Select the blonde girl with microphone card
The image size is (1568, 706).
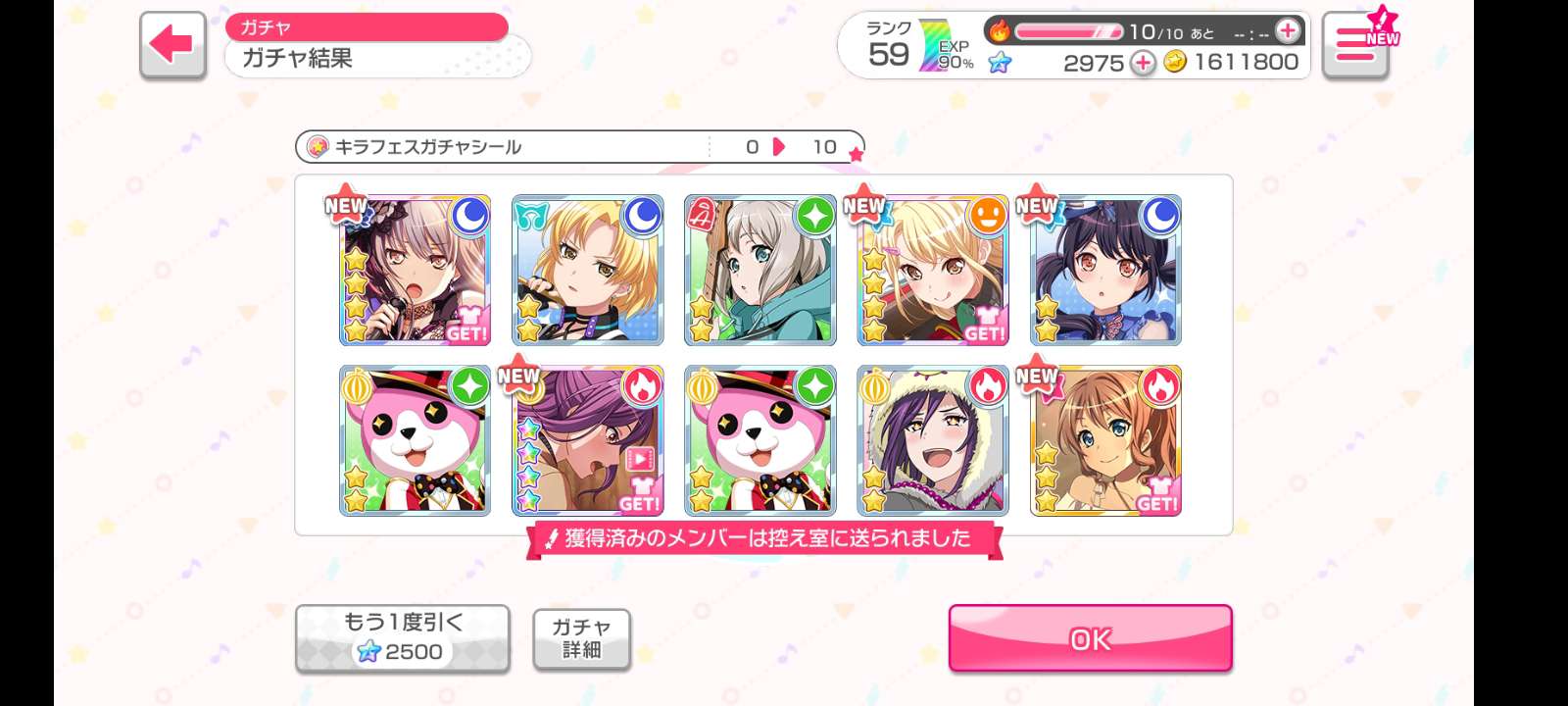pyautogui.click(x=587, y=270)
